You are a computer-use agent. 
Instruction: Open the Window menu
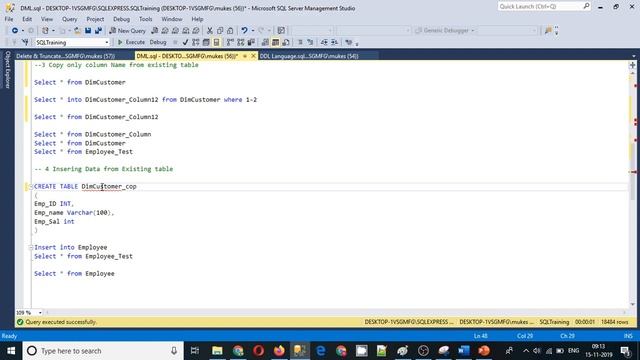172,19
